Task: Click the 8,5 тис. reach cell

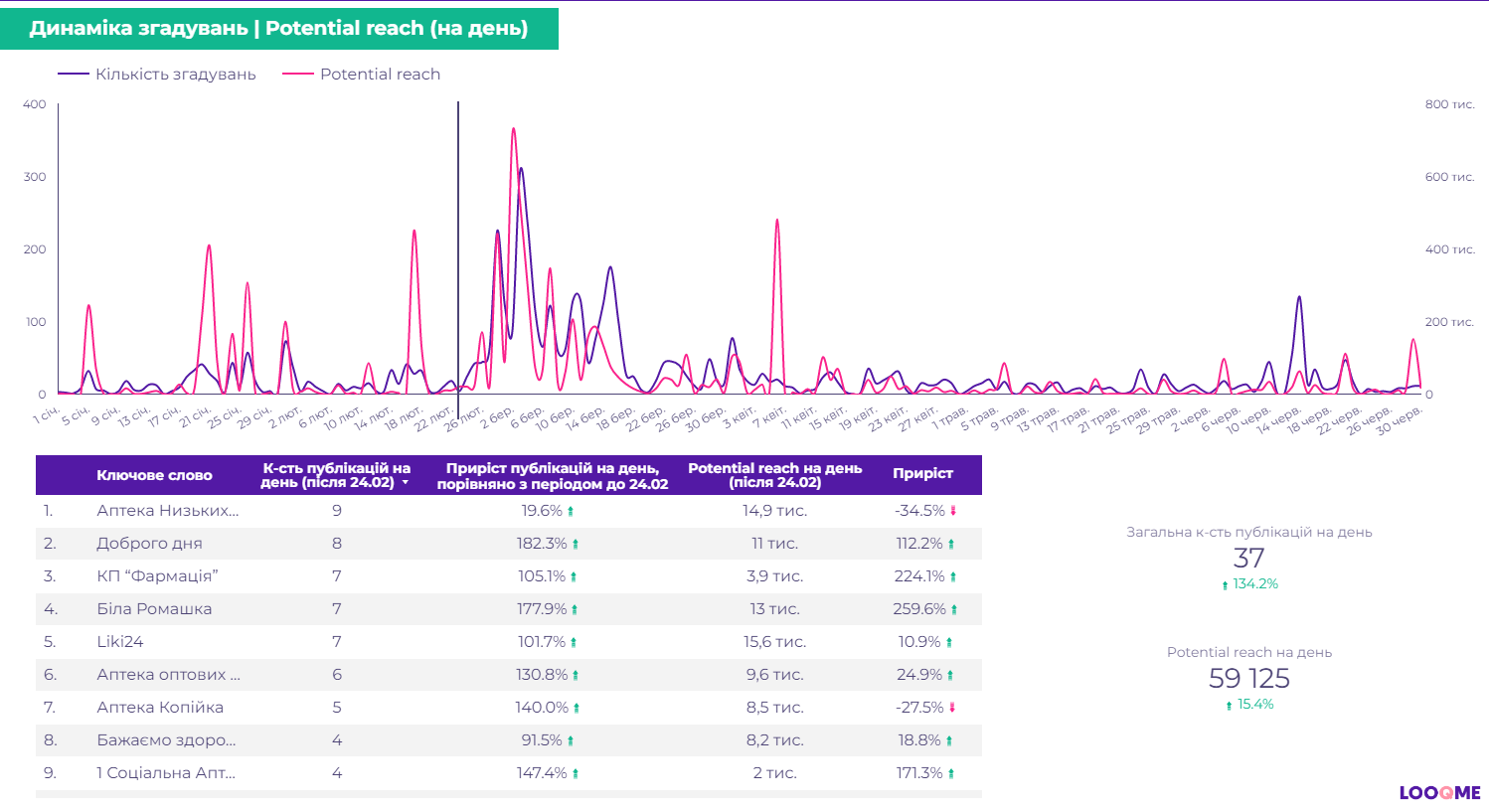Action: coord(774,708)
